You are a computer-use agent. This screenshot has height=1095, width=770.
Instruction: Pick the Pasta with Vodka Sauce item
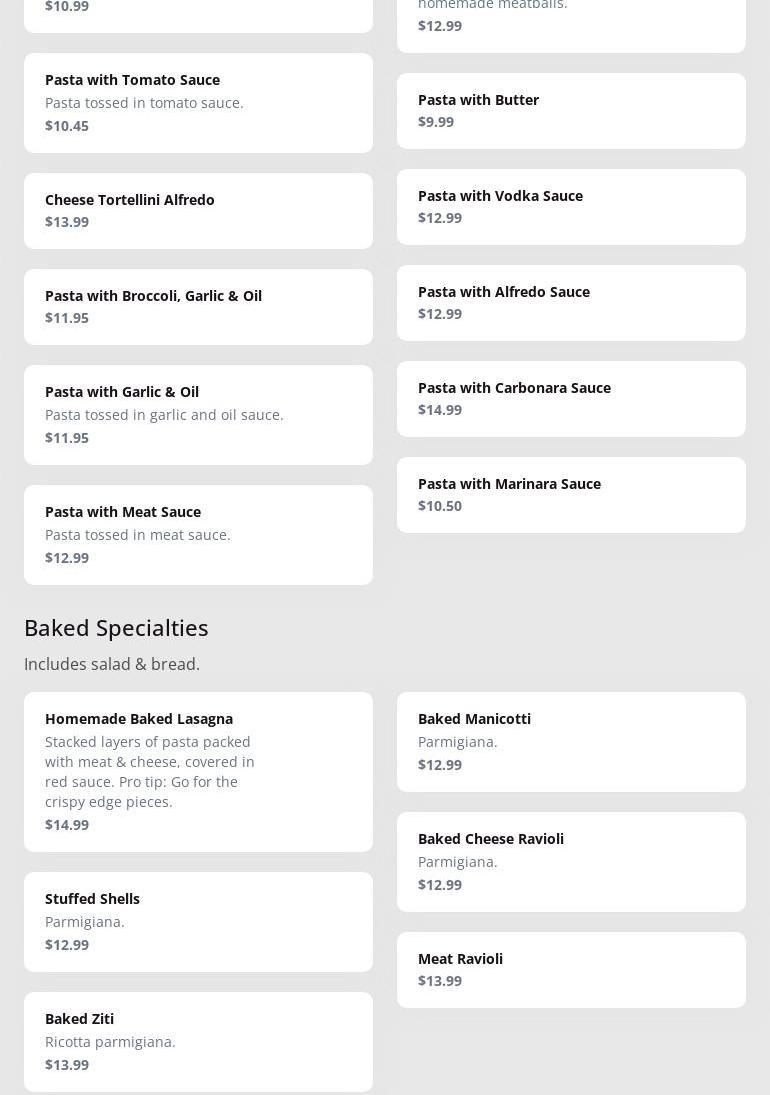(571, 207)
